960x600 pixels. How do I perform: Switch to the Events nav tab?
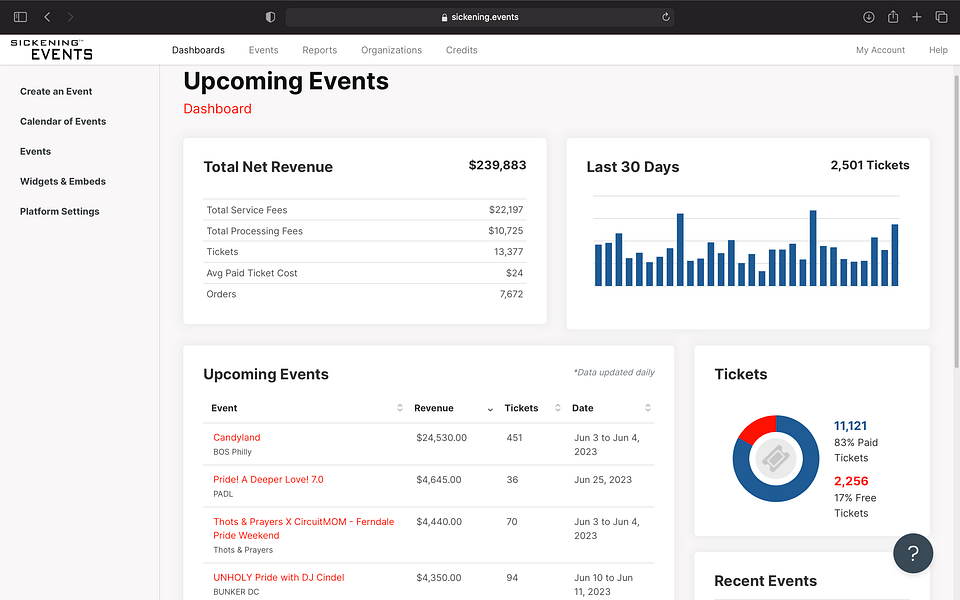(263, 50)
